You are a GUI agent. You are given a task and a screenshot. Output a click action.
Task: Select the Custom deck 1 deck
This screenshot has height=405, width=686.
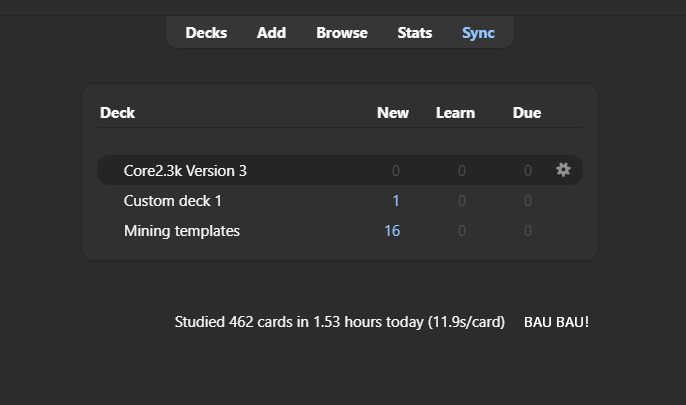173,201
